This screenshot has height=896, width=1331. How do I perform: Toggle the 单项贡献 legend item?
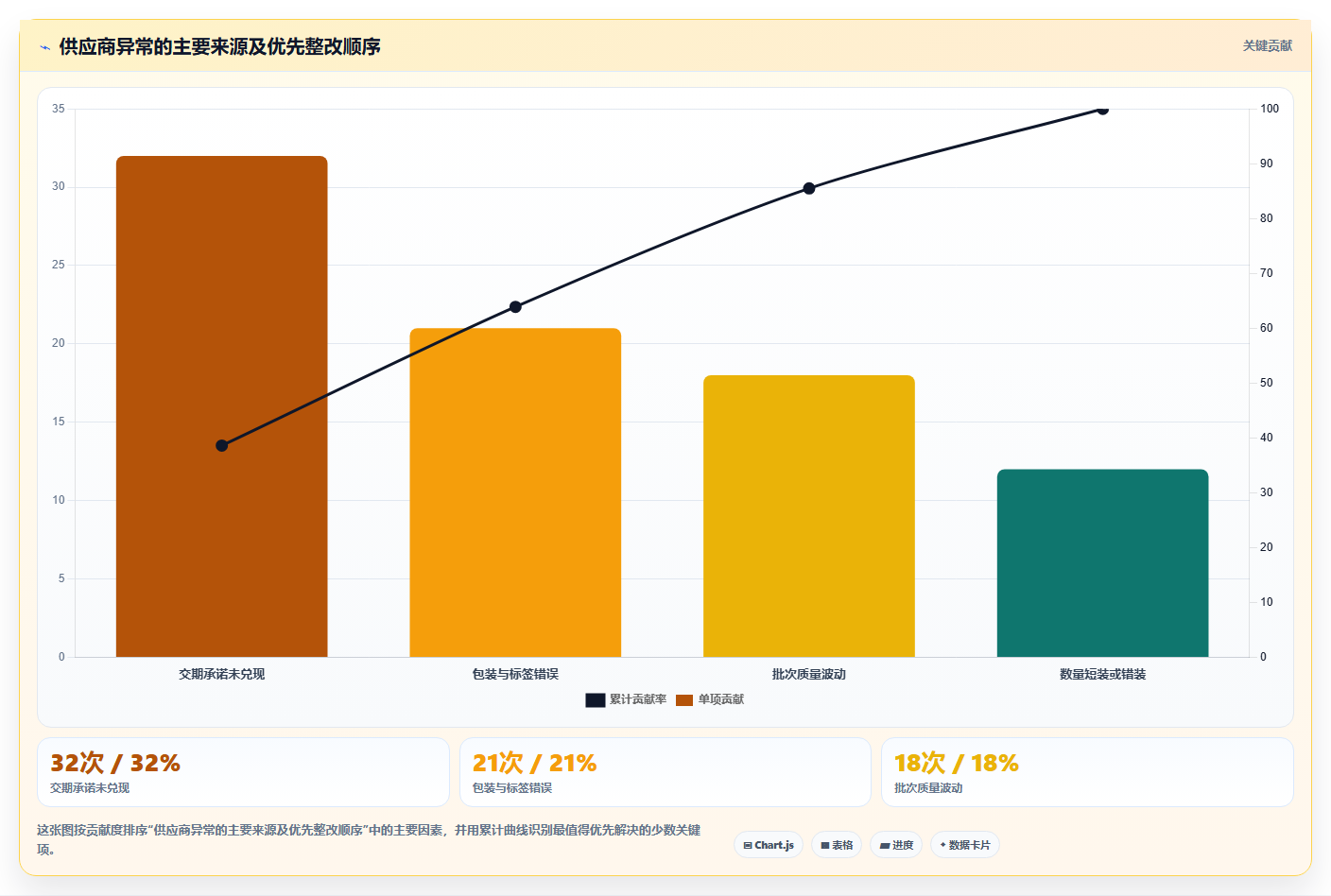pyautogui.click(x=710, y=699)
